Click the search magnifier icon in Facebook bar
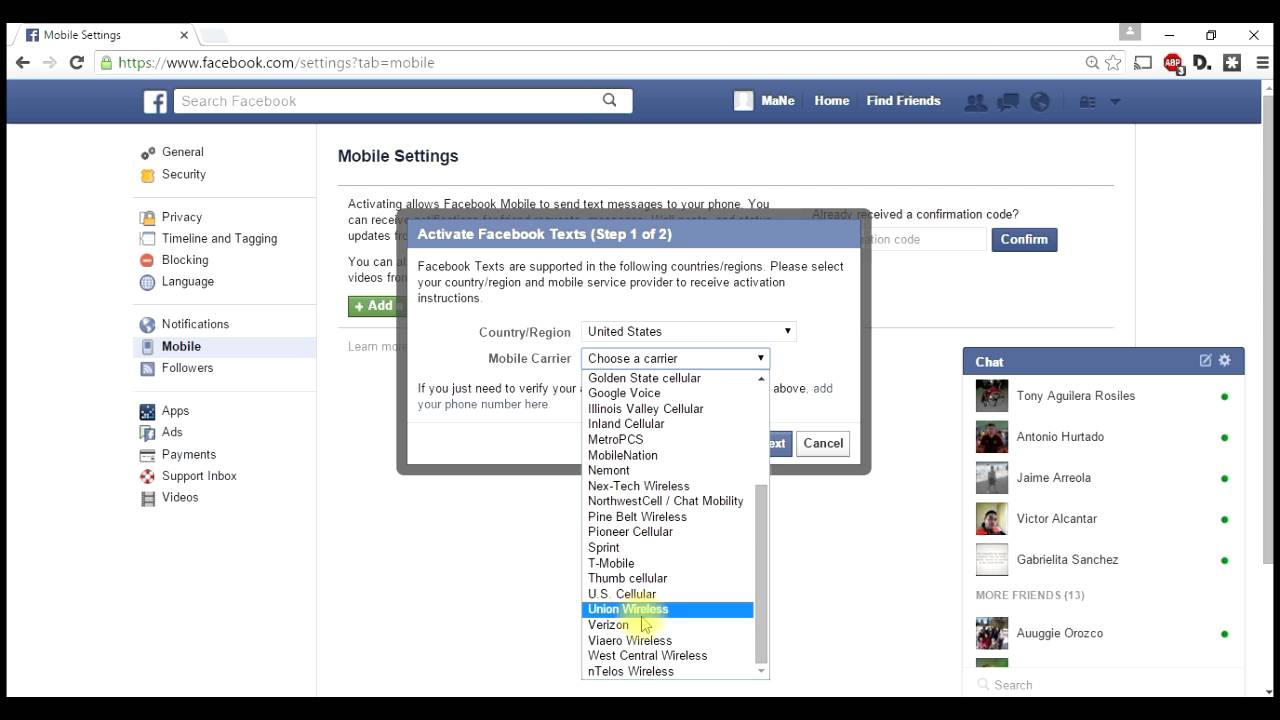Viewport: 1280px width, 720px height. click(x=610, y=100)
